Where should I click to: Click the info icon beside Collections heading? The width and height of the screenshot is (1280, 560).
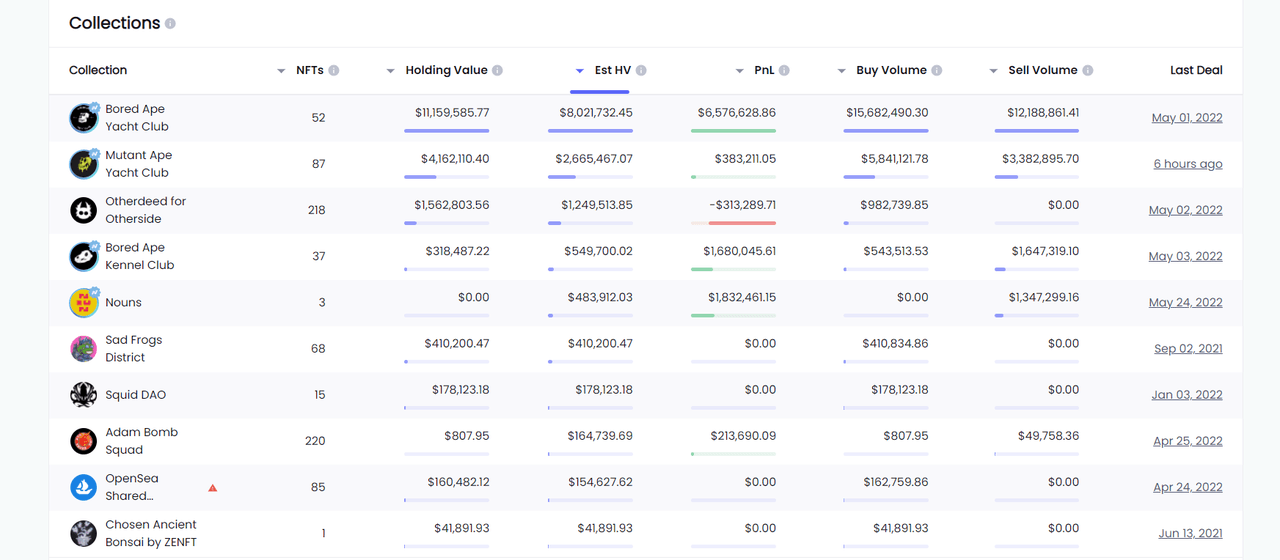pos(170,23)
